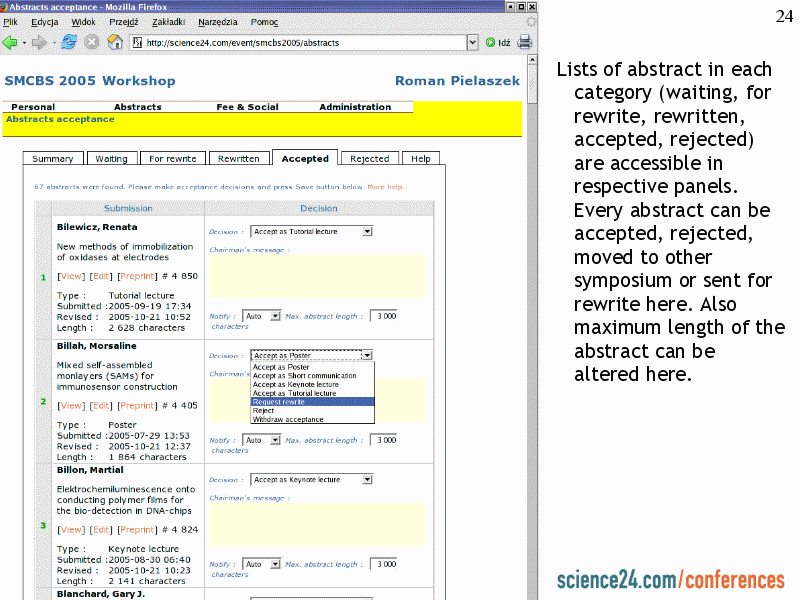Click the 'More help...' link
The height and width of the screenshot is (600, 800).
coord(386,187)
